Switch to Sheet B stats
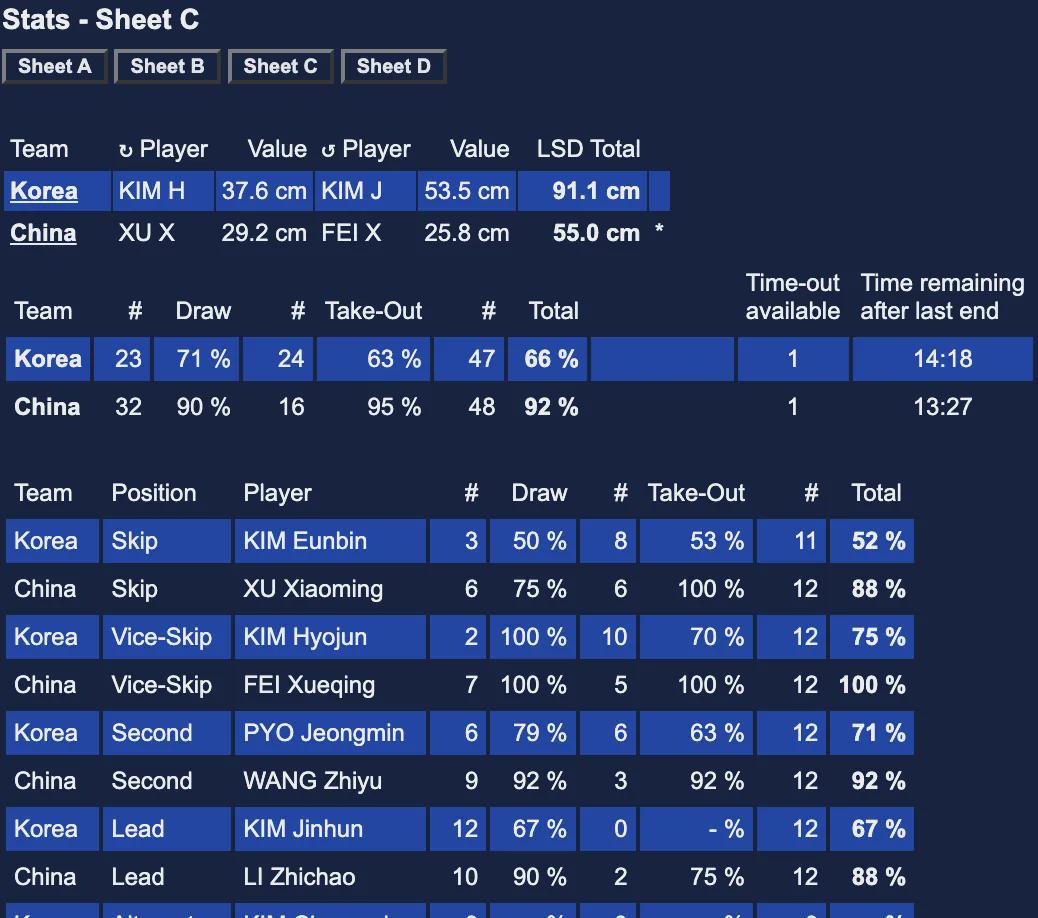Screen dimensions: 1038x918 tap(167, 66)
